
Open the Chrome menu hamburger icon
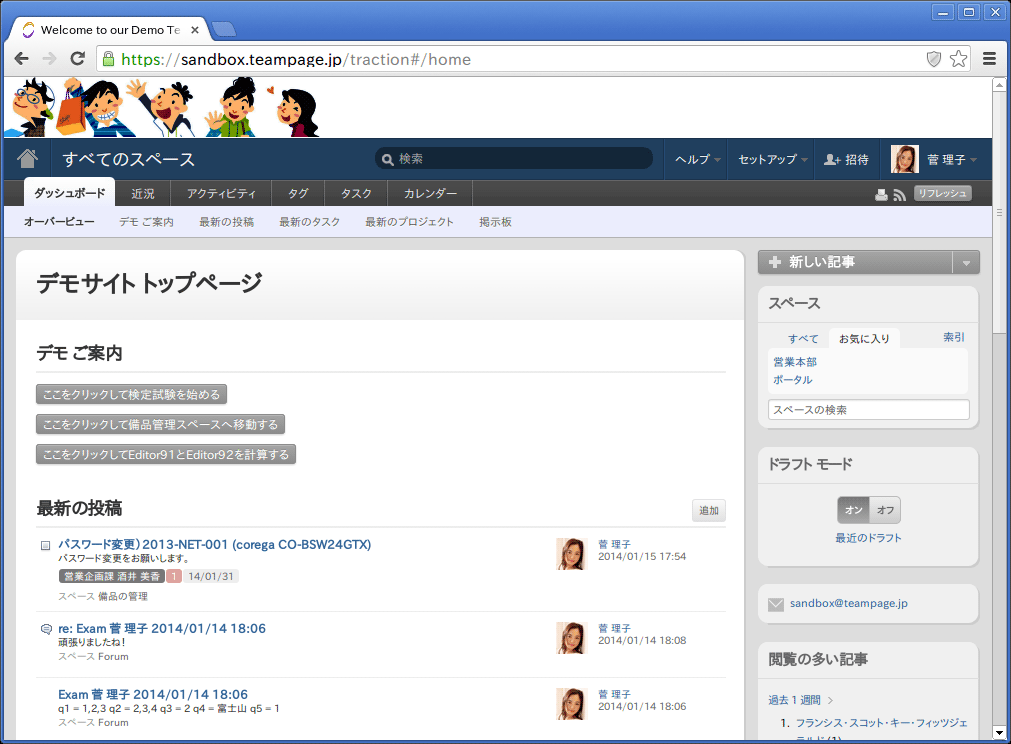989,59
